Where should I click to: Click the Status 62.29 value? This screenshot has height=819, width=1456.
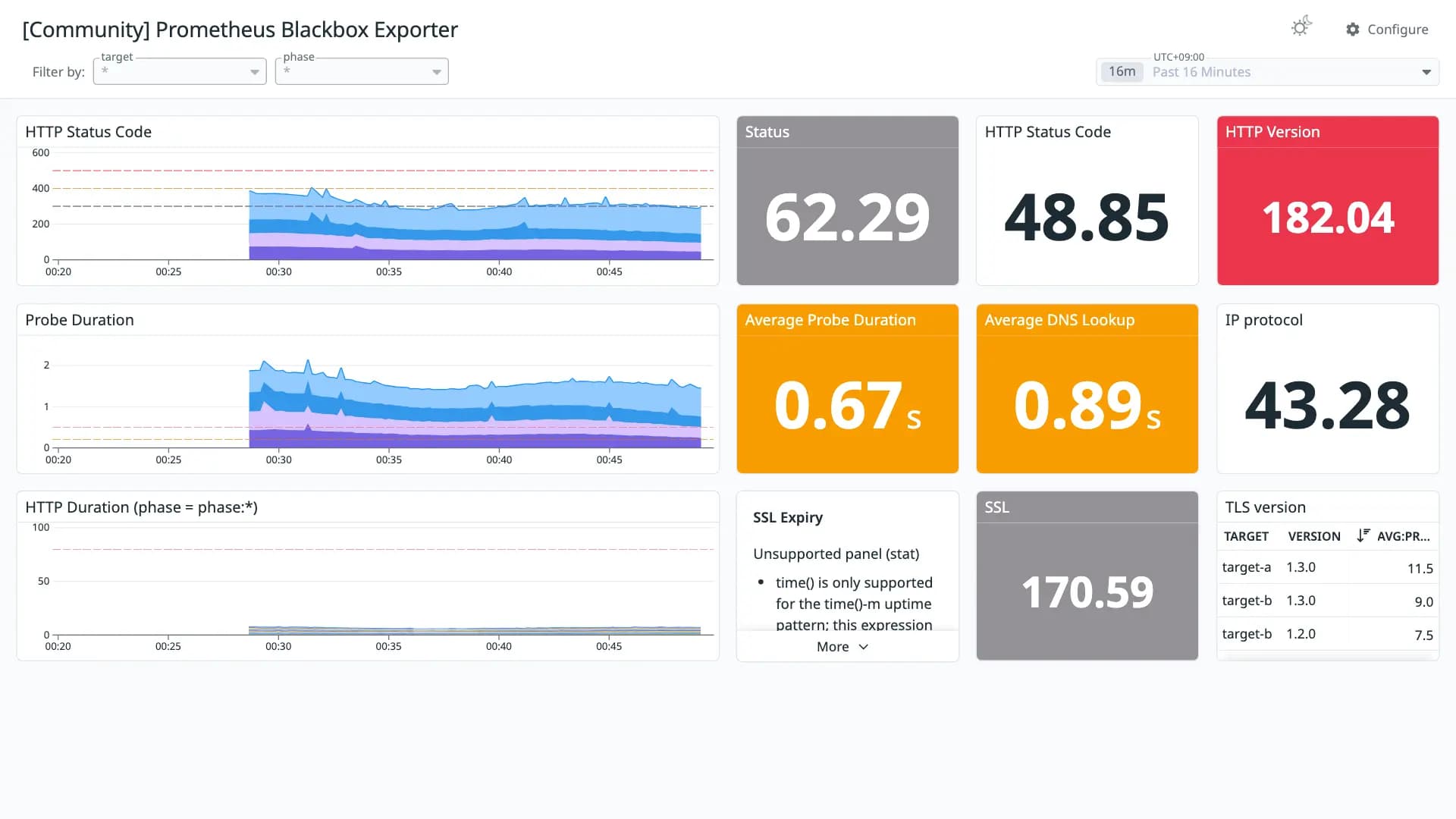click(847, 218)
